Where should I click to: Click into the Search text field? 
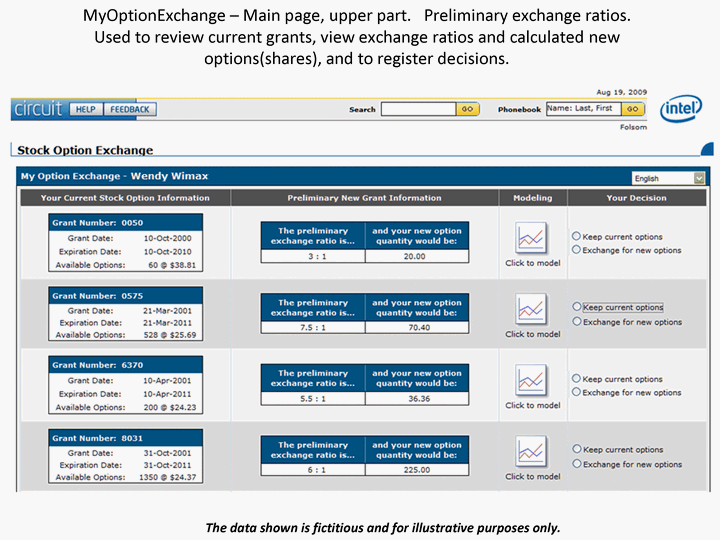point(418,109)
